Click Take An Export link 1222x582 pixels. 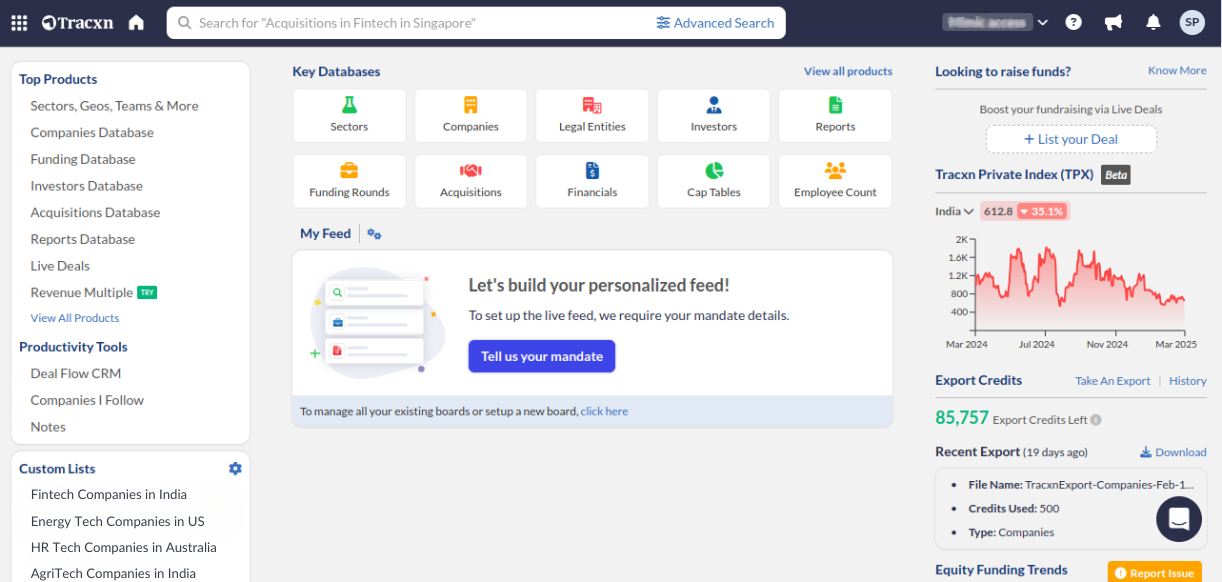(1113, 381)
